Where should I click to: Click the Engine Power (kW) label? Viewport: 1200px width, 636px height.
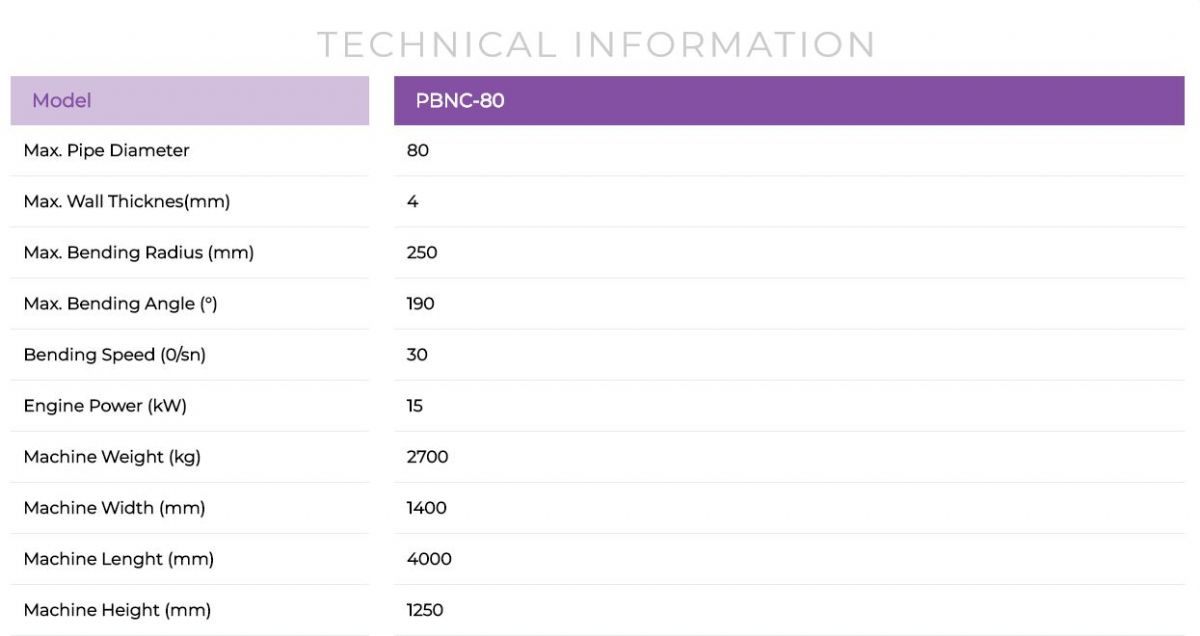coord(105,406)
